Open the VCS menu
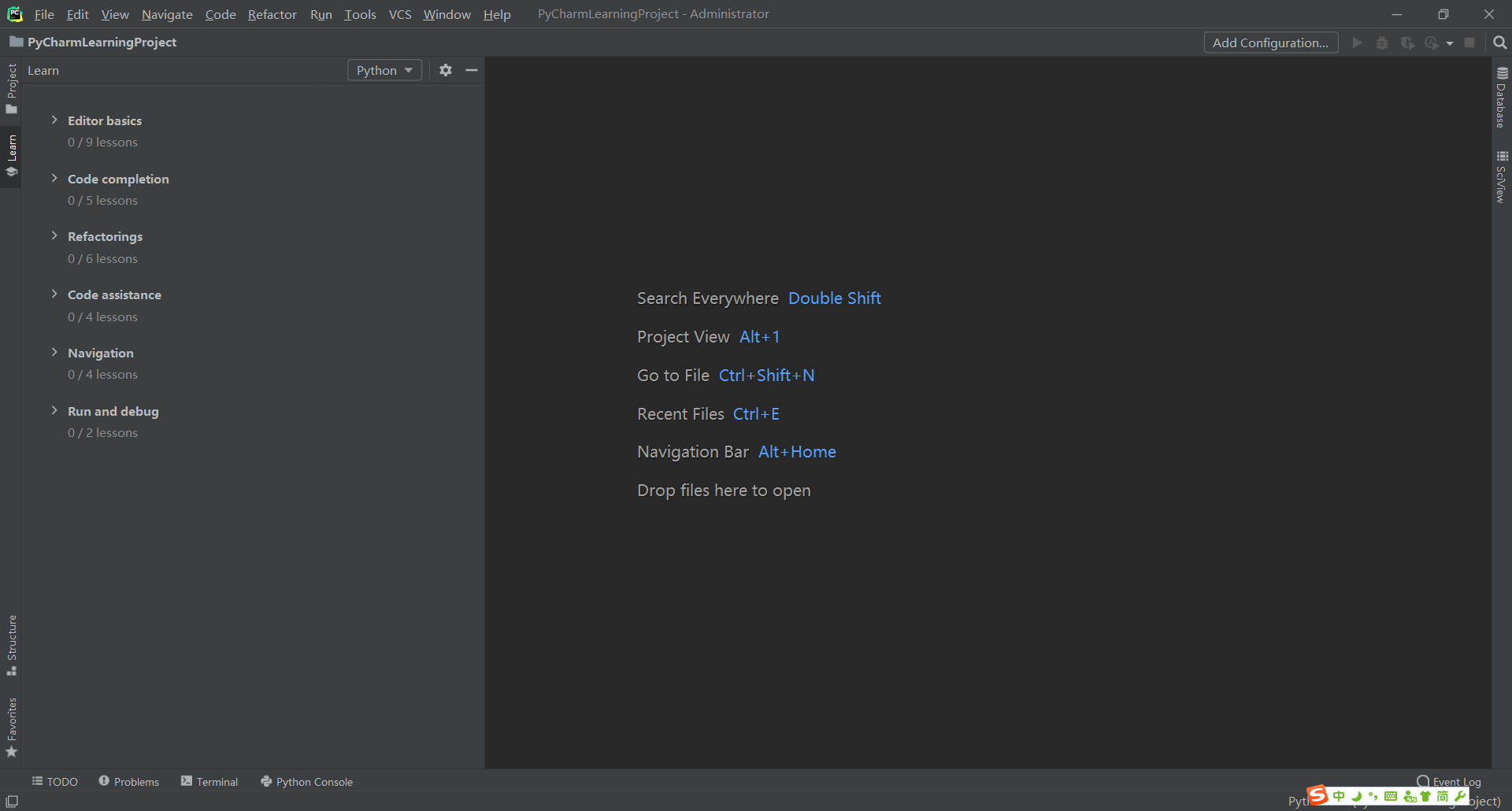This screenshot has width=1512, height=811. tap(400, 14)
